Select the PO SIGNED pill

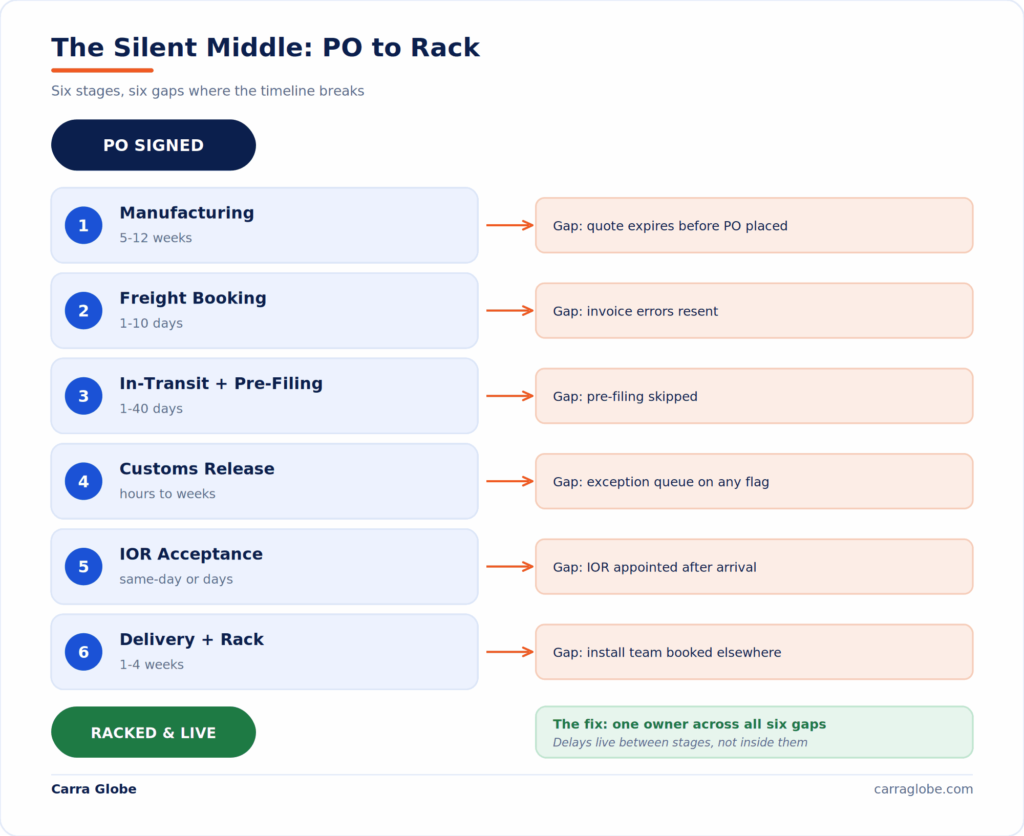pyautogui.click(x=153, y=145)
